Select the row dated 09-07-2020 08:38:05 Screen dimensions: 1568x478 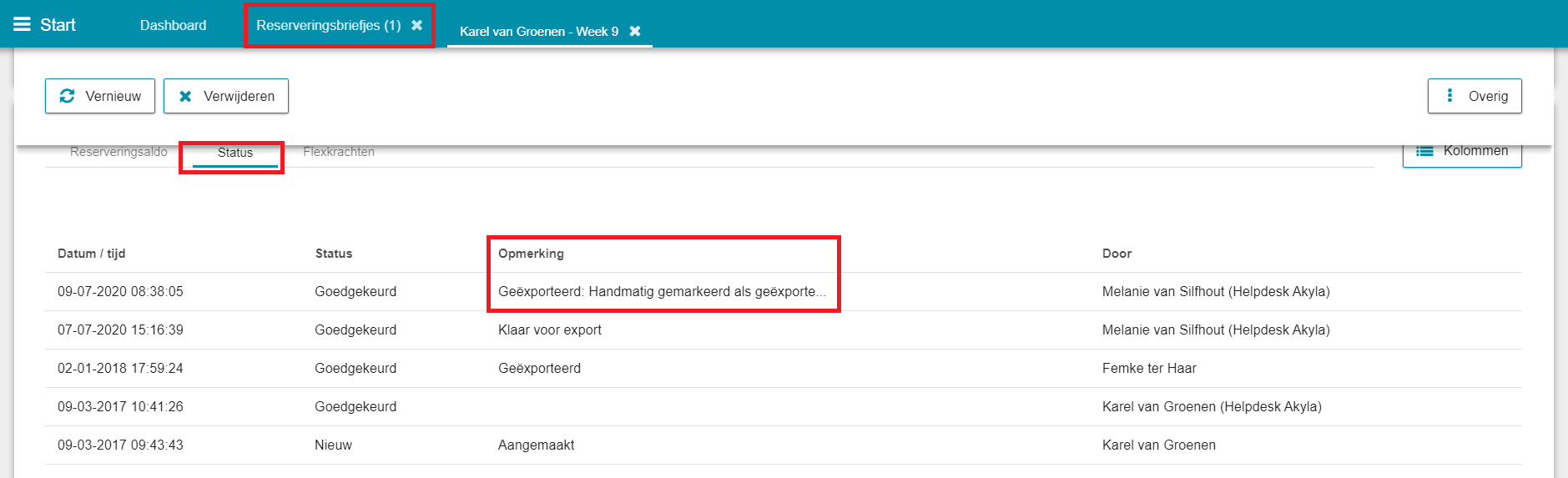pos(784,291)
